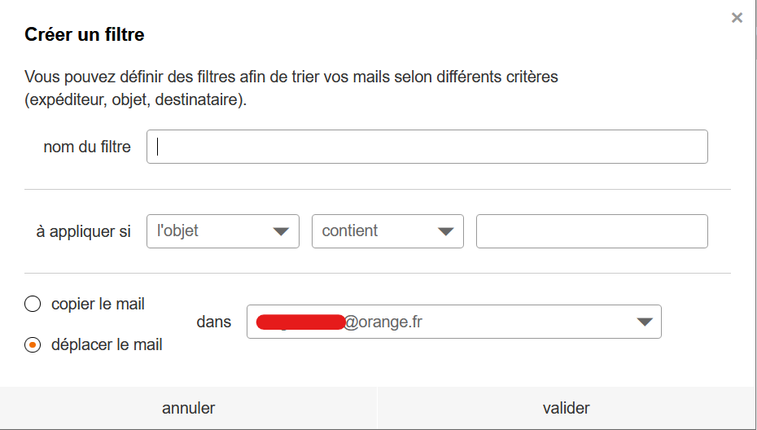
Task: Focus the empty filter value field
Action: pyautogui.click(x=592, y=231)
